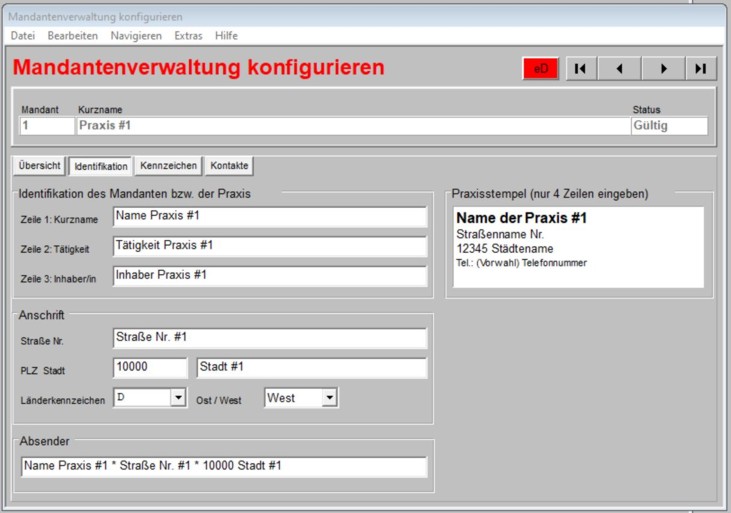This screenshot has height=513, width=731.
Task: Click the red eD edit button
Action: [541, 68]
